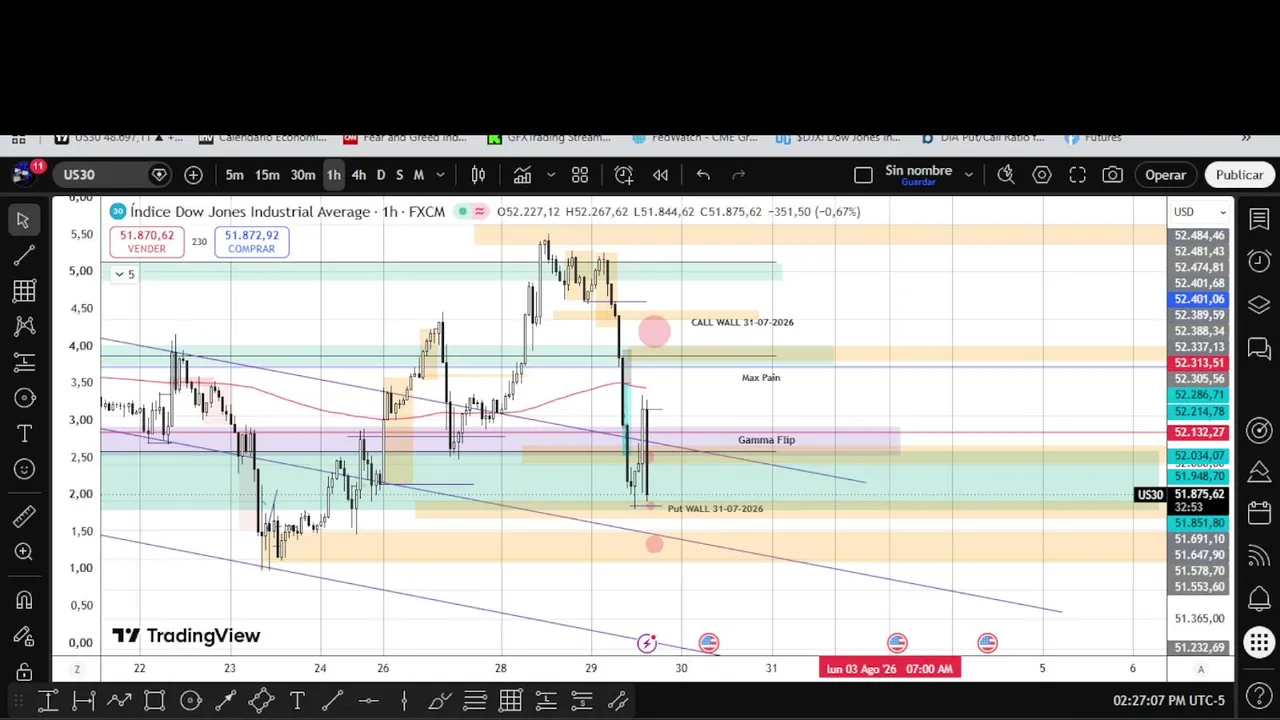This screenshot has height=720, width=1280.
Task: Select the cursor arrow tool
Action: point(23,220)
